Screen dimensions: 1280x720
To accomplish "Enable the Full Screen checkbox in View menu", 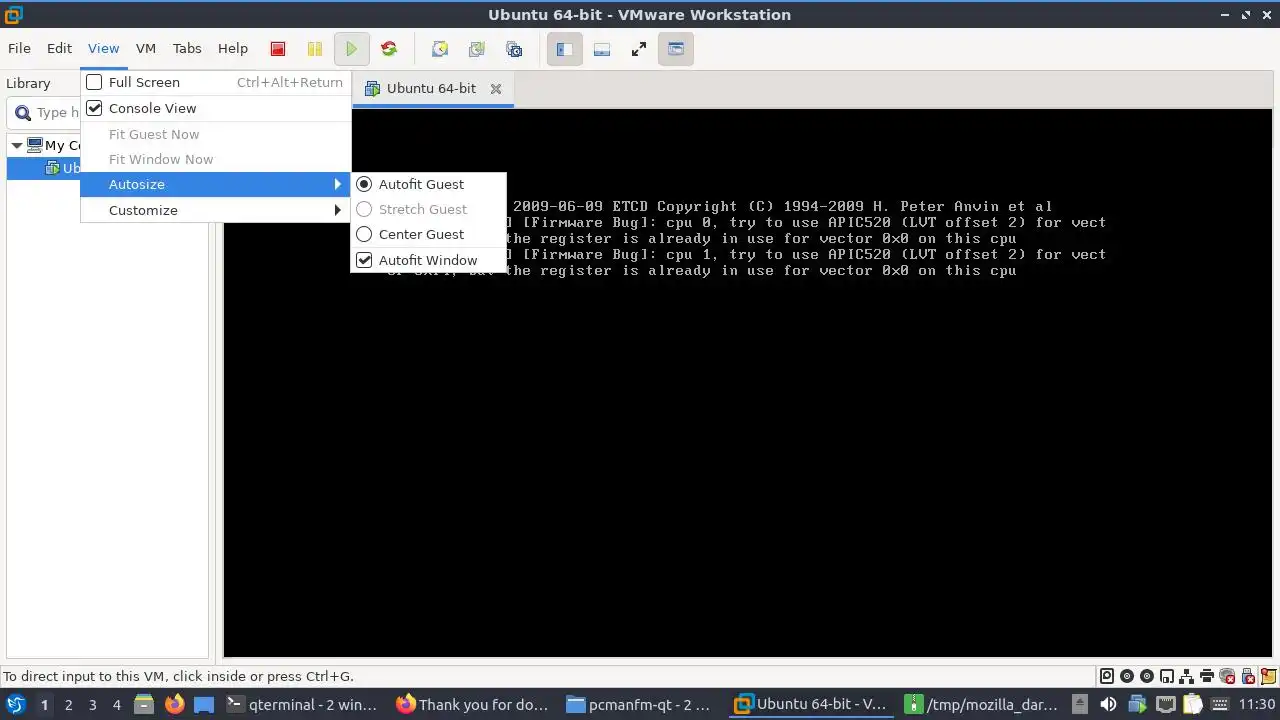I will [94, 82].
